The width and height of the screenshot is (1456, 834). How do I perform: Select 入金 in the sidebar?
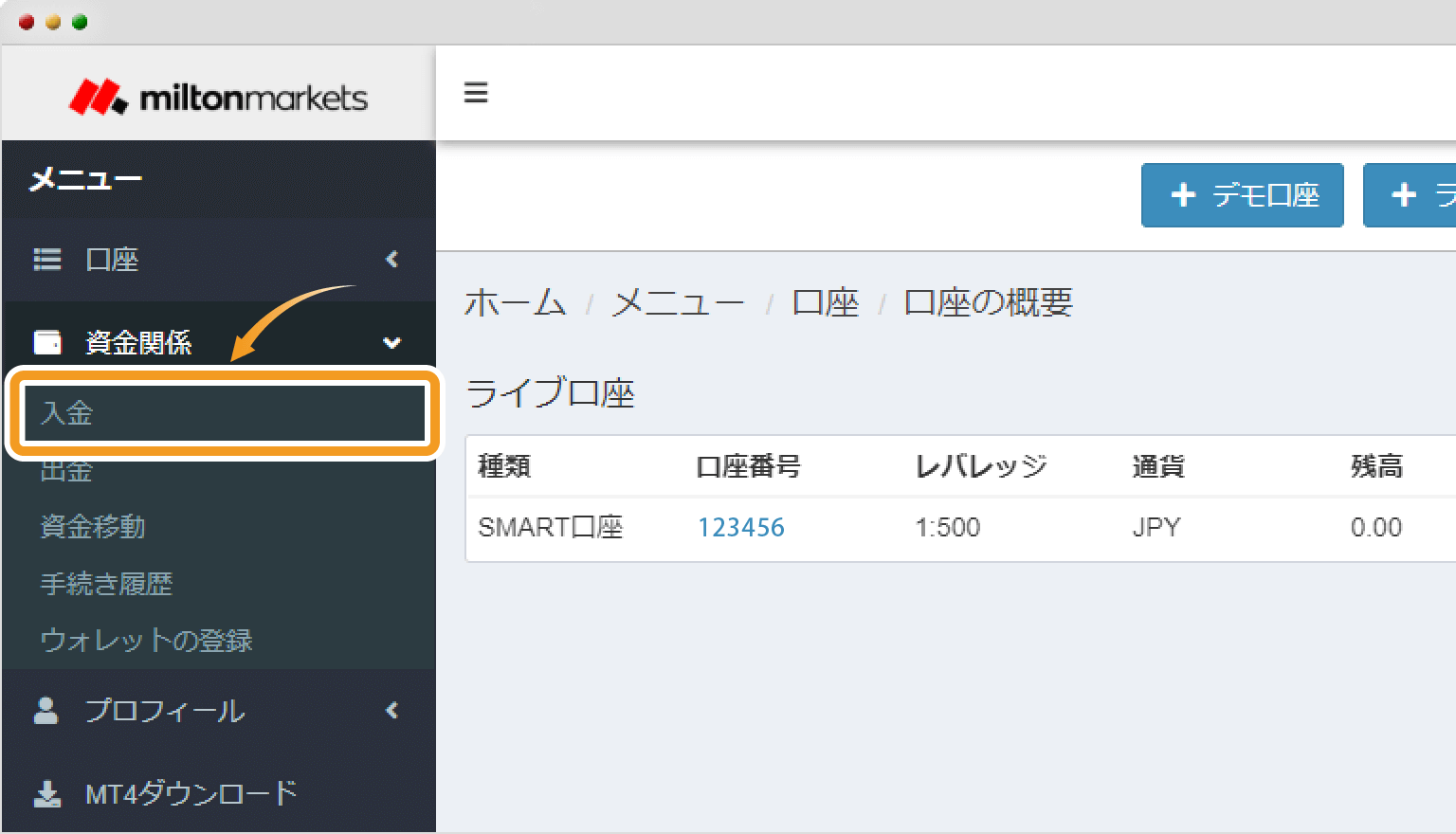click(225, 413)
